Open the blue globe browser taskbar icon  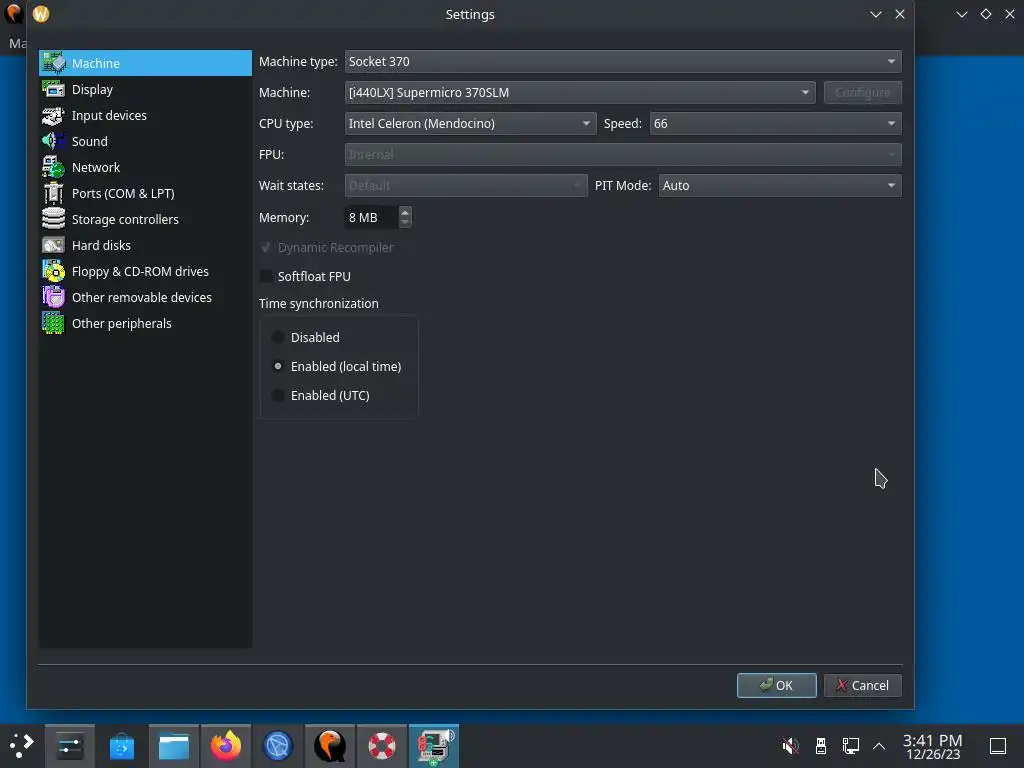(x=278, y=746)
